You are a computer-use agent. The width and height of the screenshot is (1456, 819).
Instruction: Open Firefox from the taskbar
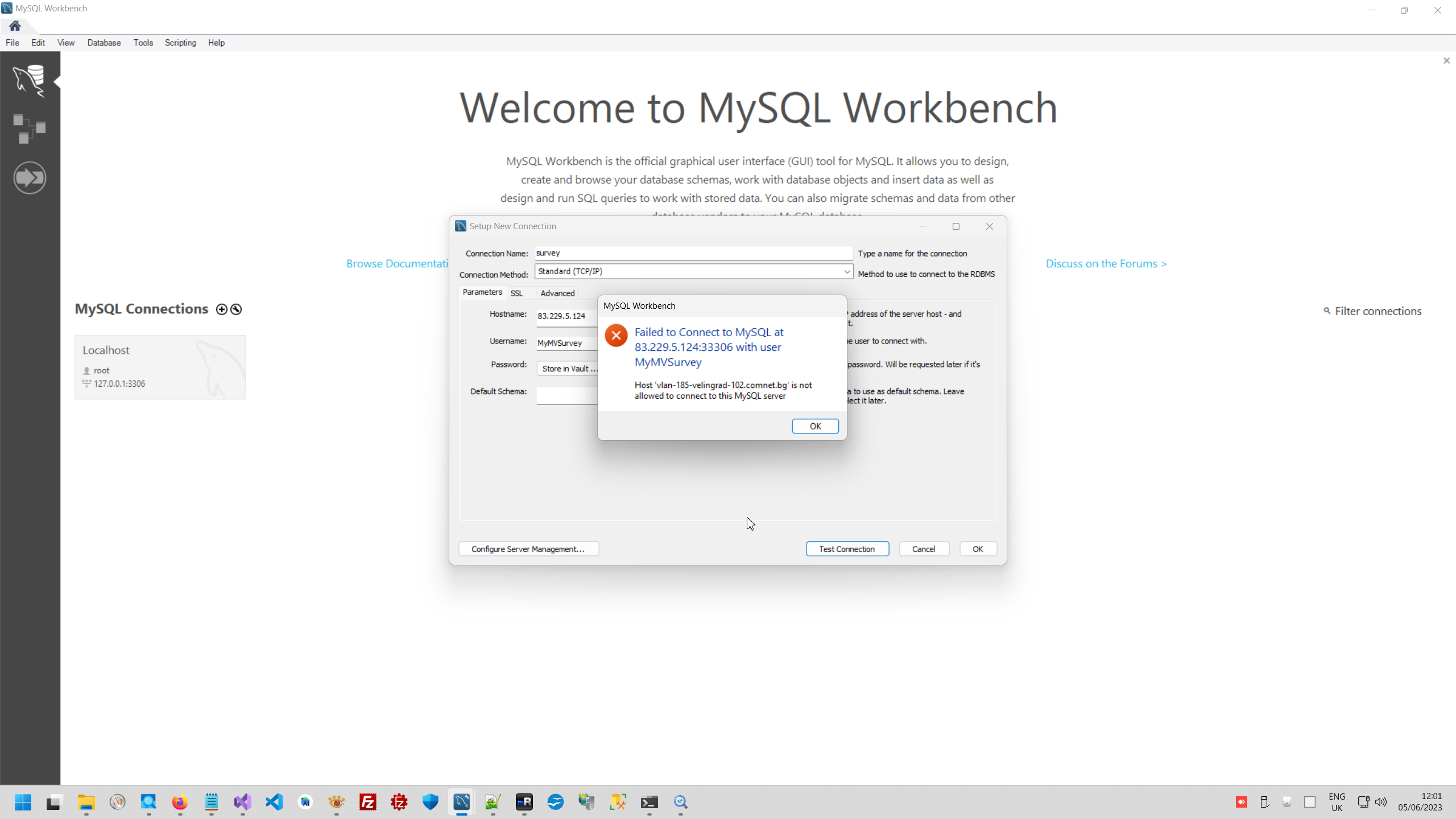click(180, 802)
